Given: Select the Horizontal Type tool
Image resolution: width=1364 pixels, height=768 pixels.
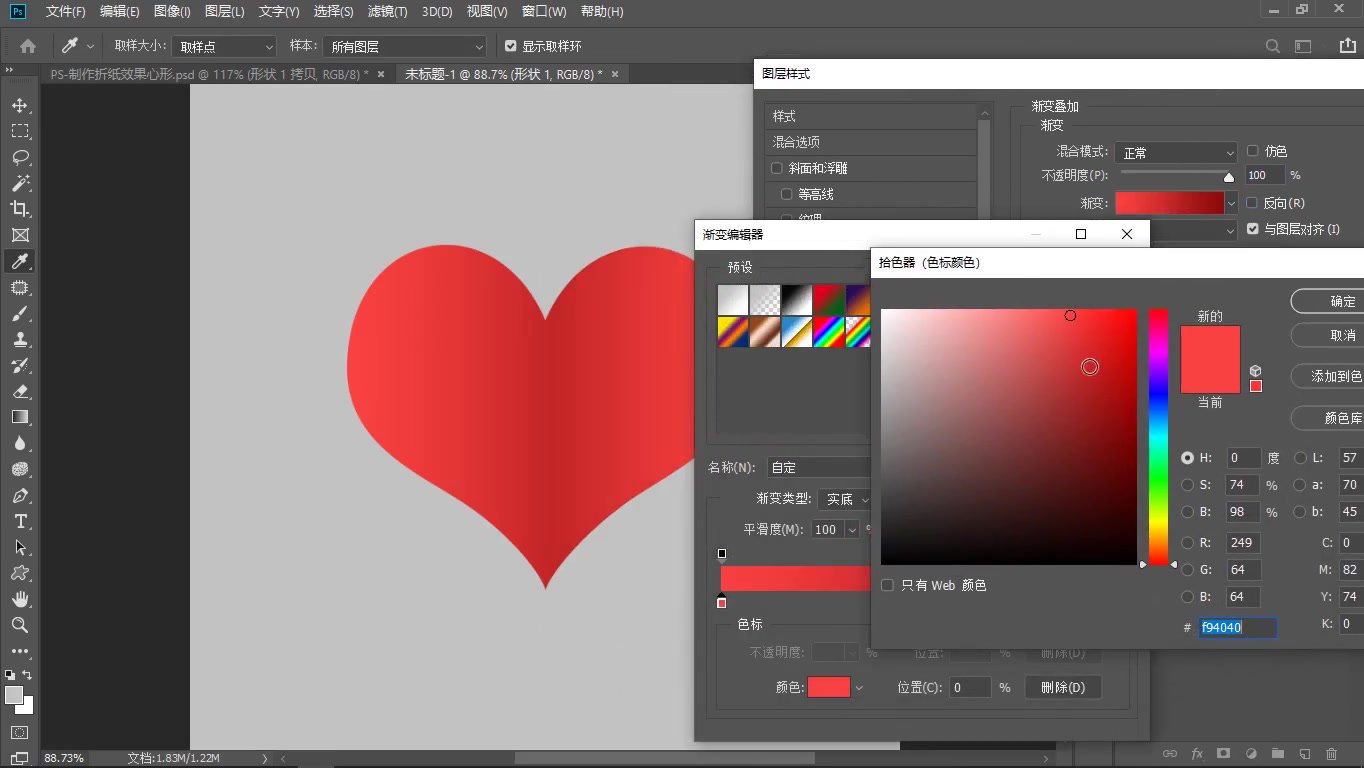Looking at the screenshot, I should (20, 521).
